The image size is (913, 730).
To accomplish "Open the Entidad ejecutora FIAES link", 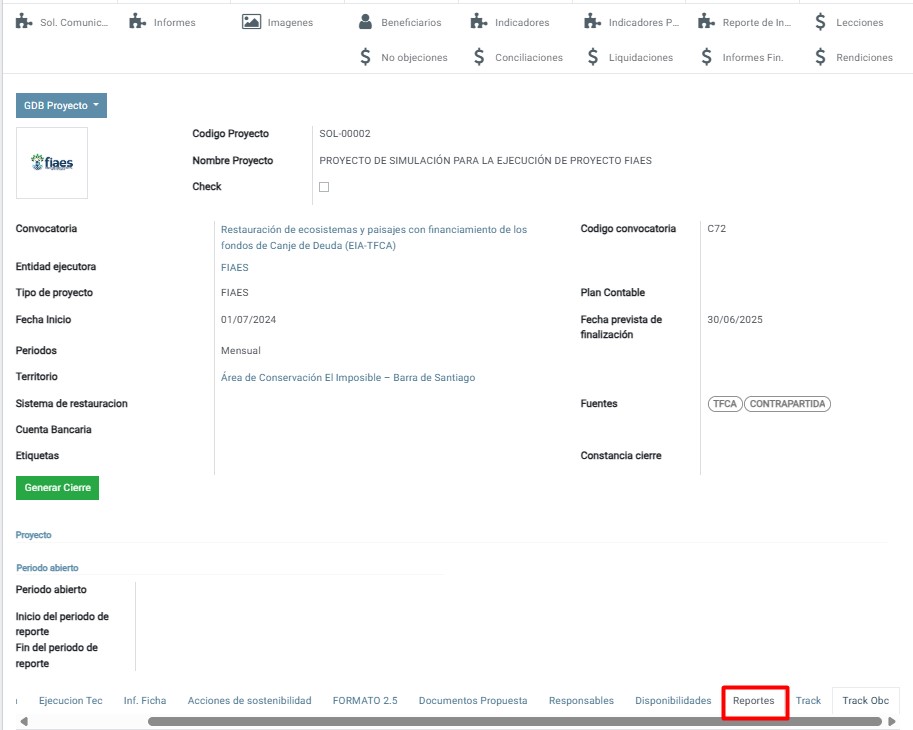I will pyautogui.click(x=234, y=268).
